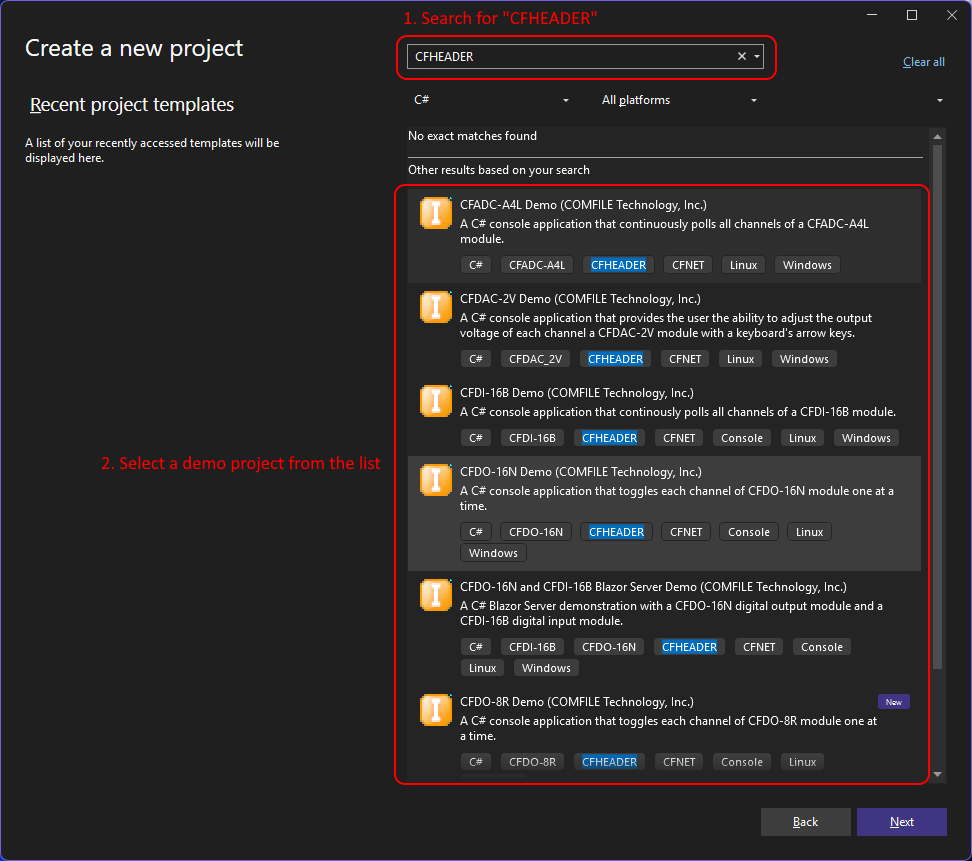
Task: Expand the search history dropdown arrow
Action: tap(757, 57)
